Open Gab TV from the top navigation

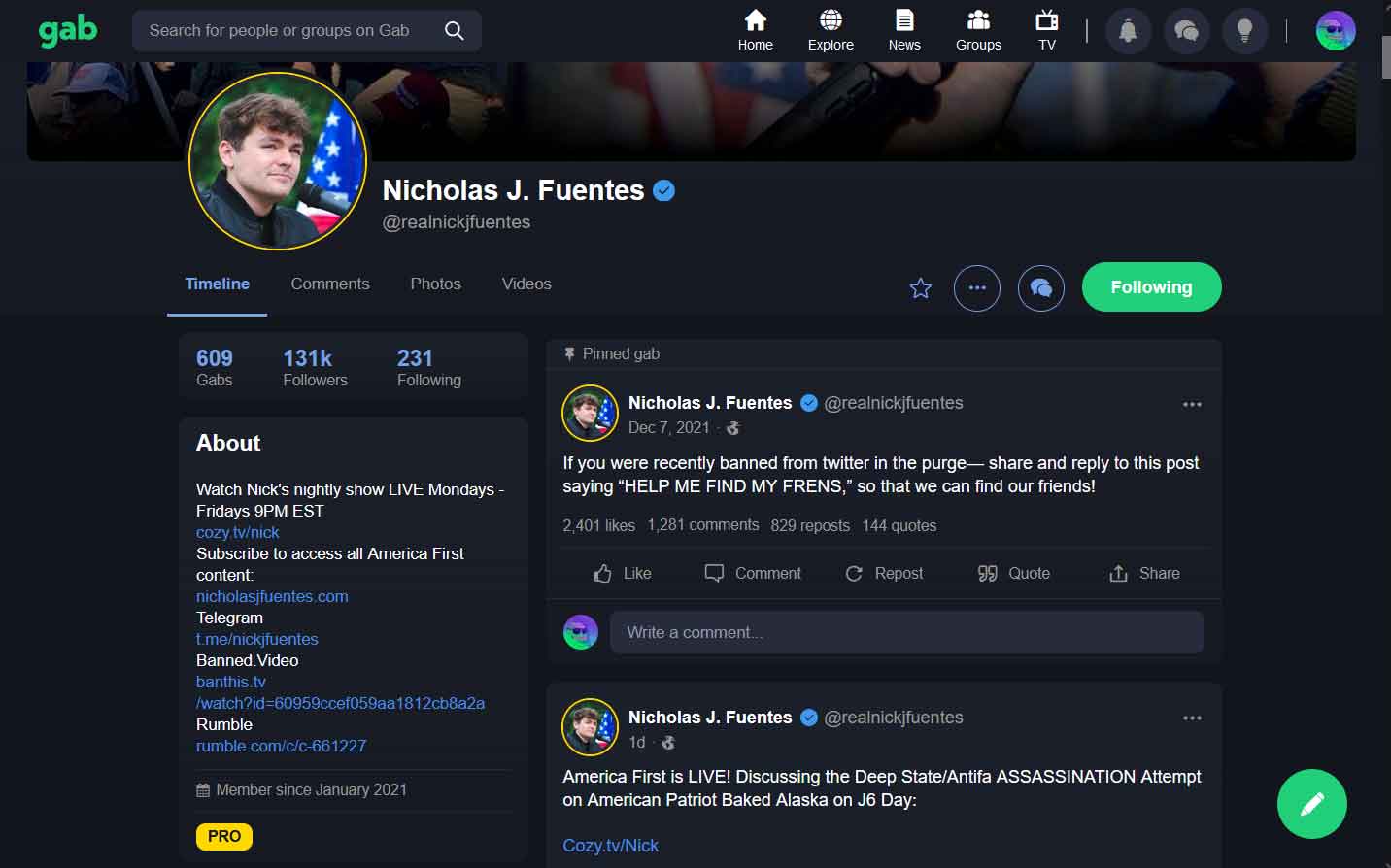[x=1047, y=31]
